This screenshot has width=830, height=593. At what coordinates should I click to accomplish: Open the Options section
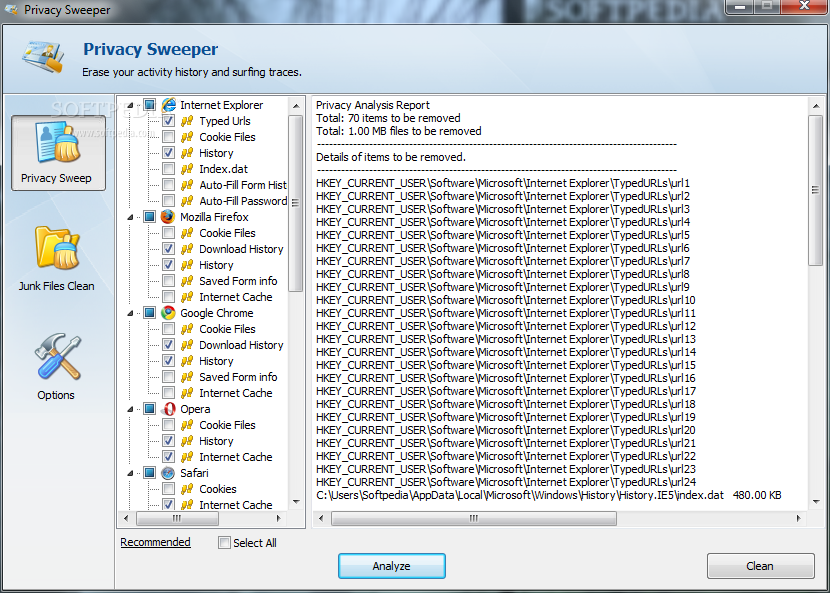click(x=57, y=366)
